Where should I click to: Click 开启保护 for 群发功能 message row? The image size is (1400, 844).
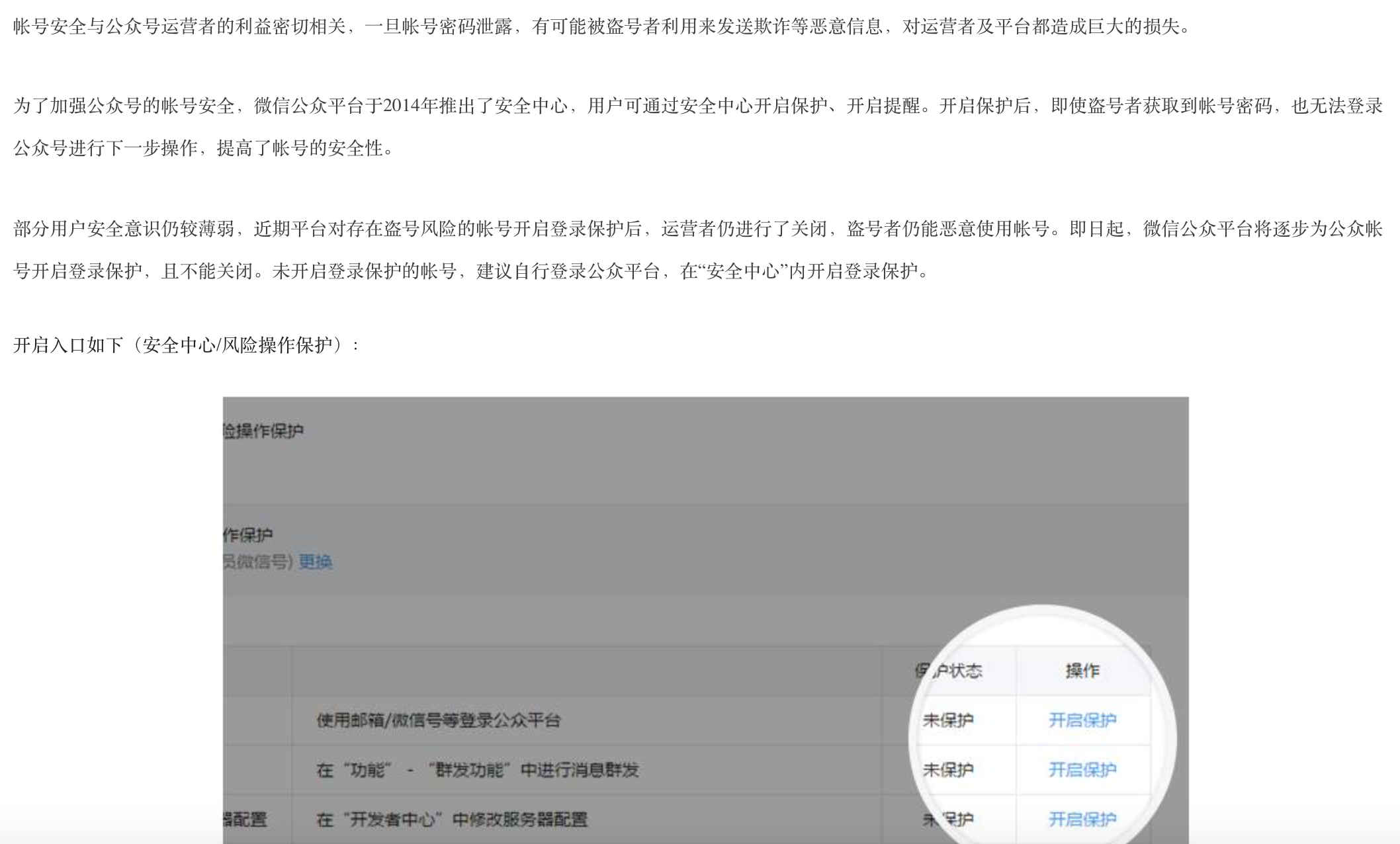pyautogui.click(x=1084, y=769)
